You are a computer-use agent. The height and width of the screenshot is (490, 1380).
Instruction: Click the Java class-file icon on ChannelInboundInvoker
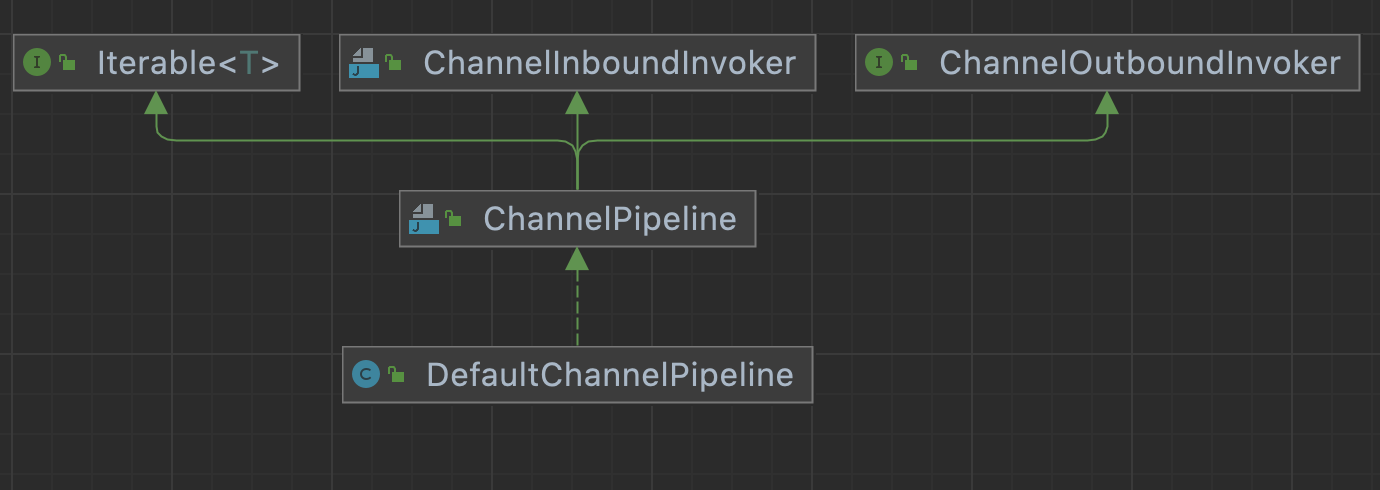363,63
